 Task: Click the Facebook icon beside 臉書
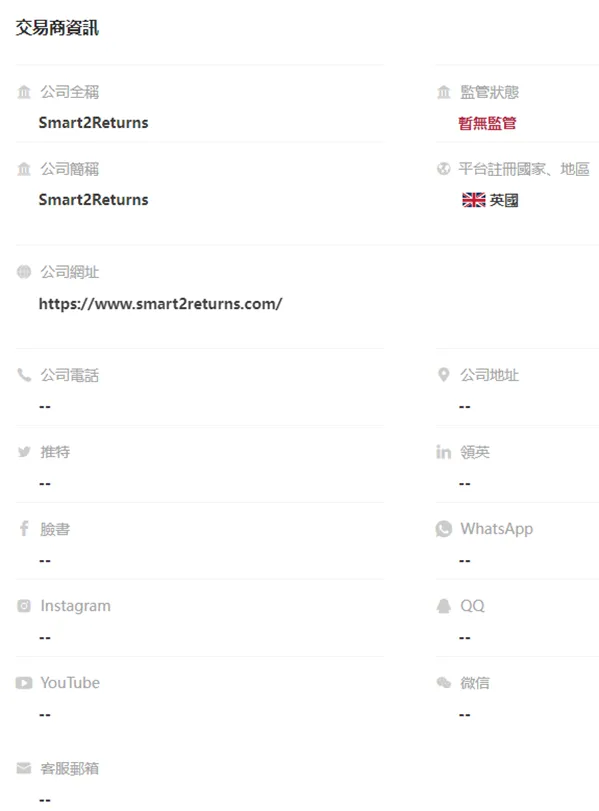click(24, 528)
